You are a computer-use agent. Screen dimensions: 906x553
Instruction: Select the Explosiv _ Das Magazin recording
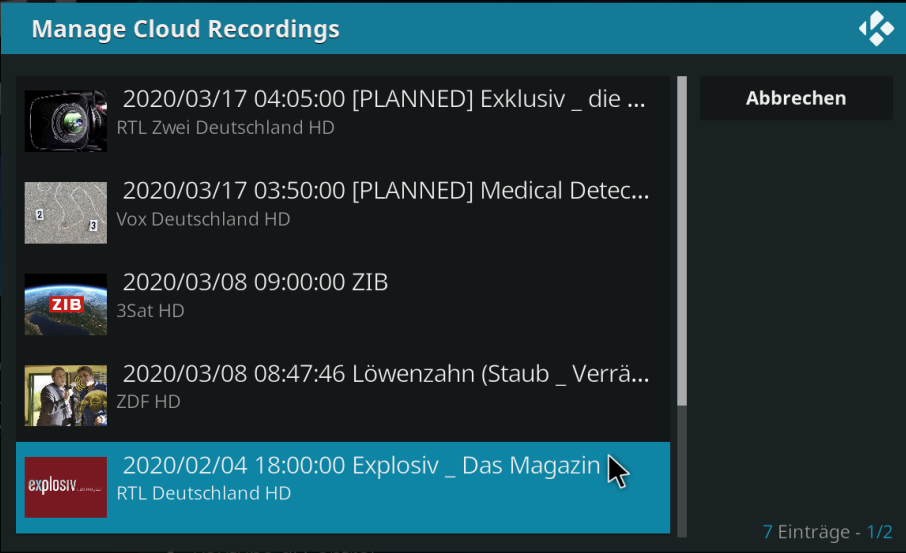(343, 487)
